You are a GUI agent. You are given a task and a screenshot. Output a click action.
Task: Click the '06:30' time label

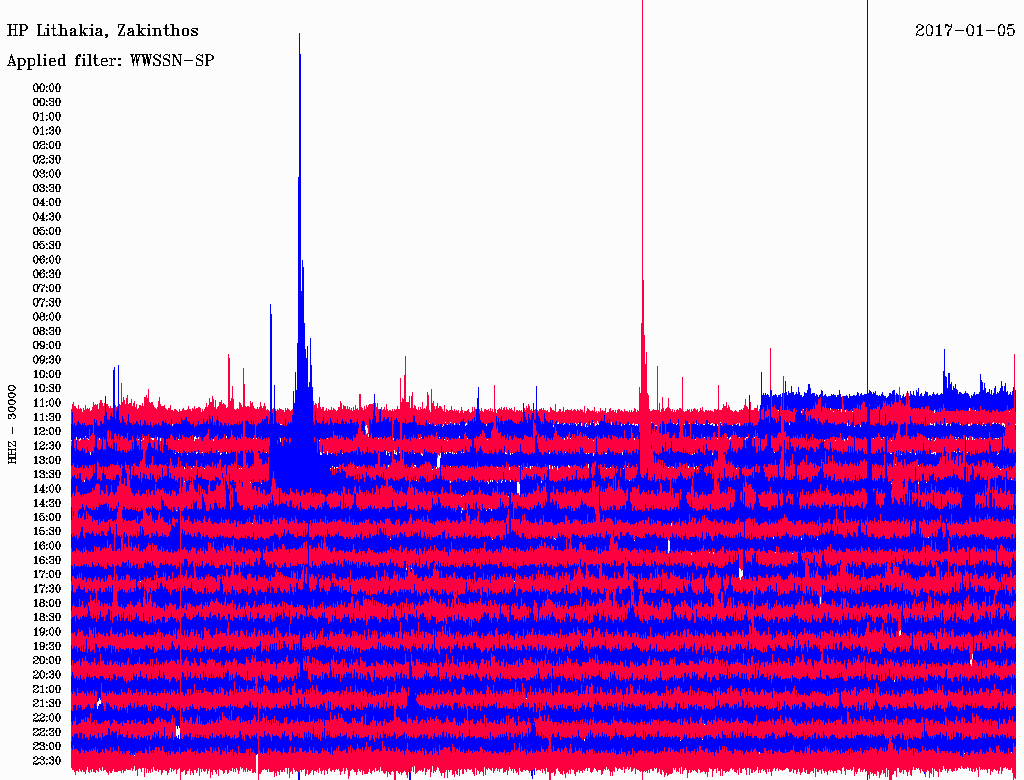pyautogui.click(x=47, y=274)
